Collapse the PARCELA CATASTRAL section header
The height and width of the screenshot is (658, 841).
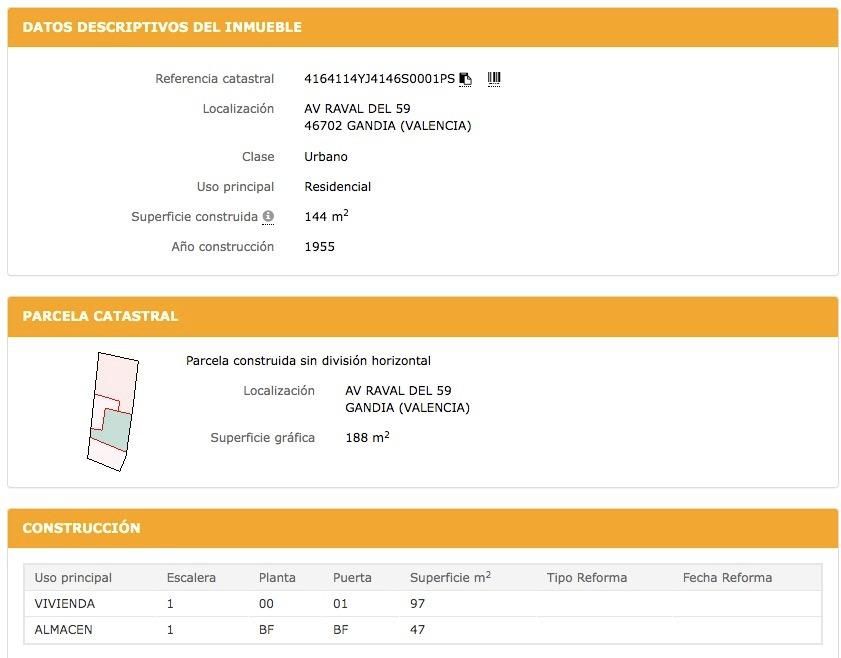point(100,316)
